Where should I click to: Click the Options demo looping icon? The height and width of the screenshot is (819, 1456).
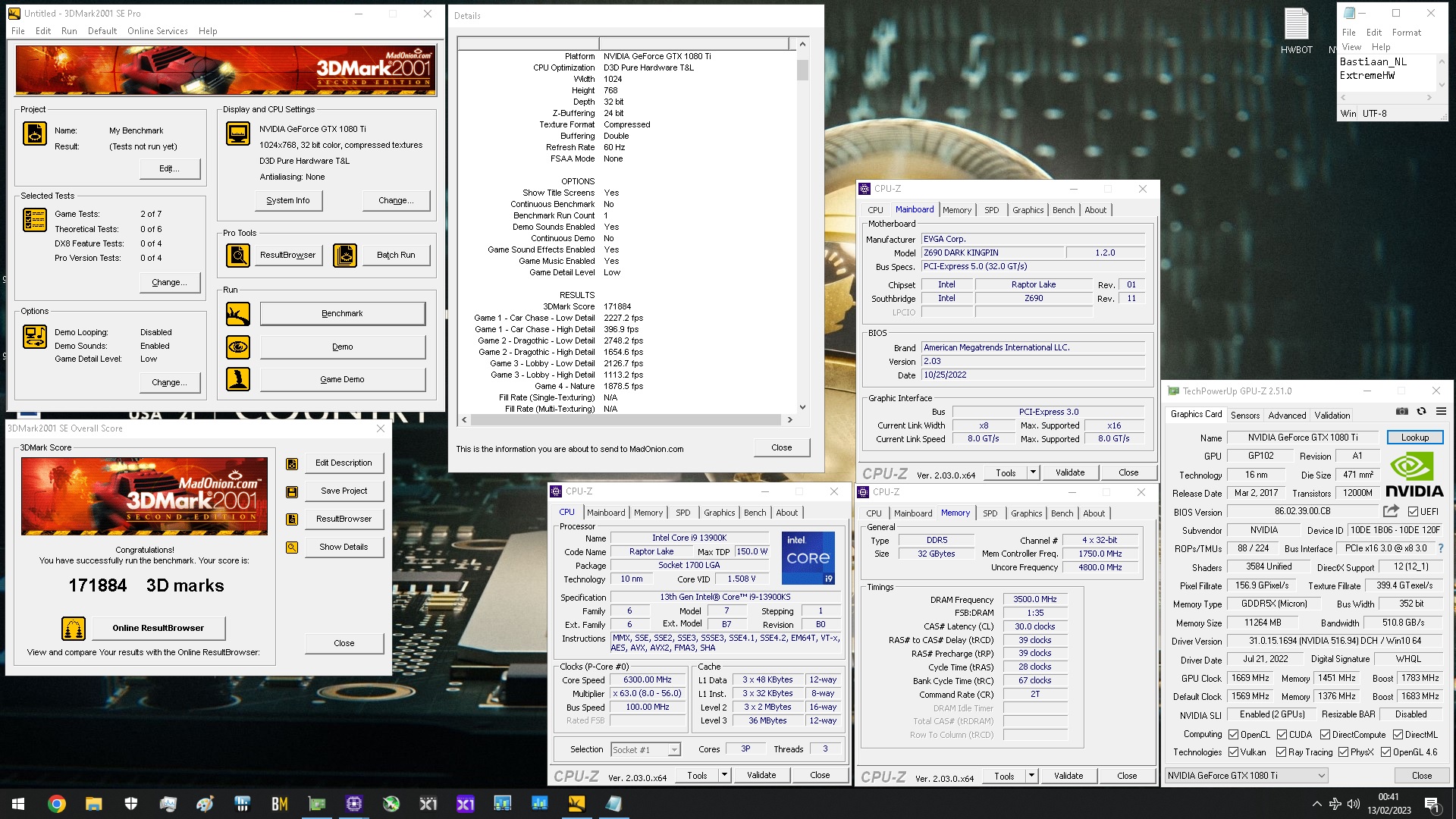(x=35, y=337)
